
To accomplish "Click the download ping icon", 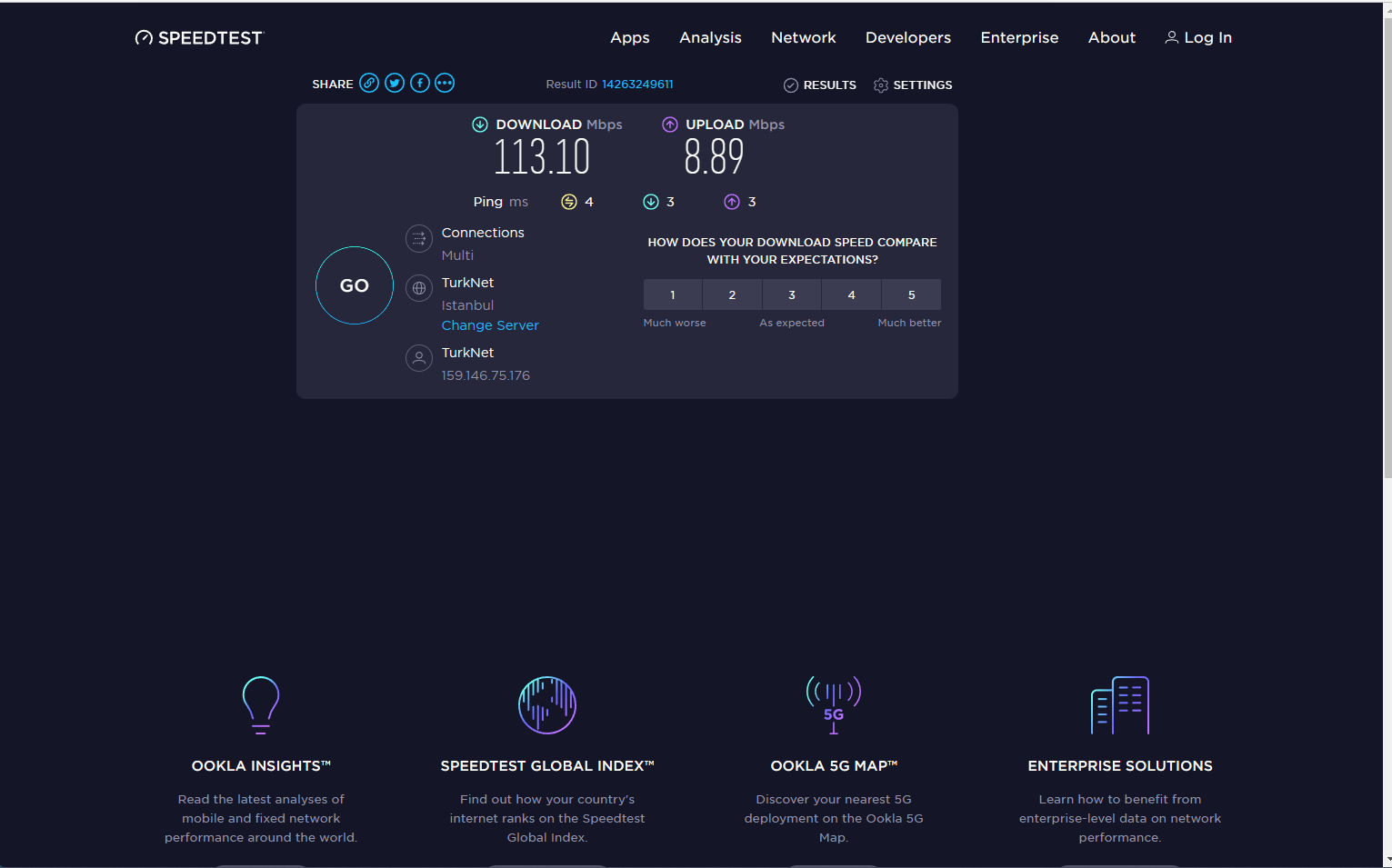I will click(x=651, y=202).
